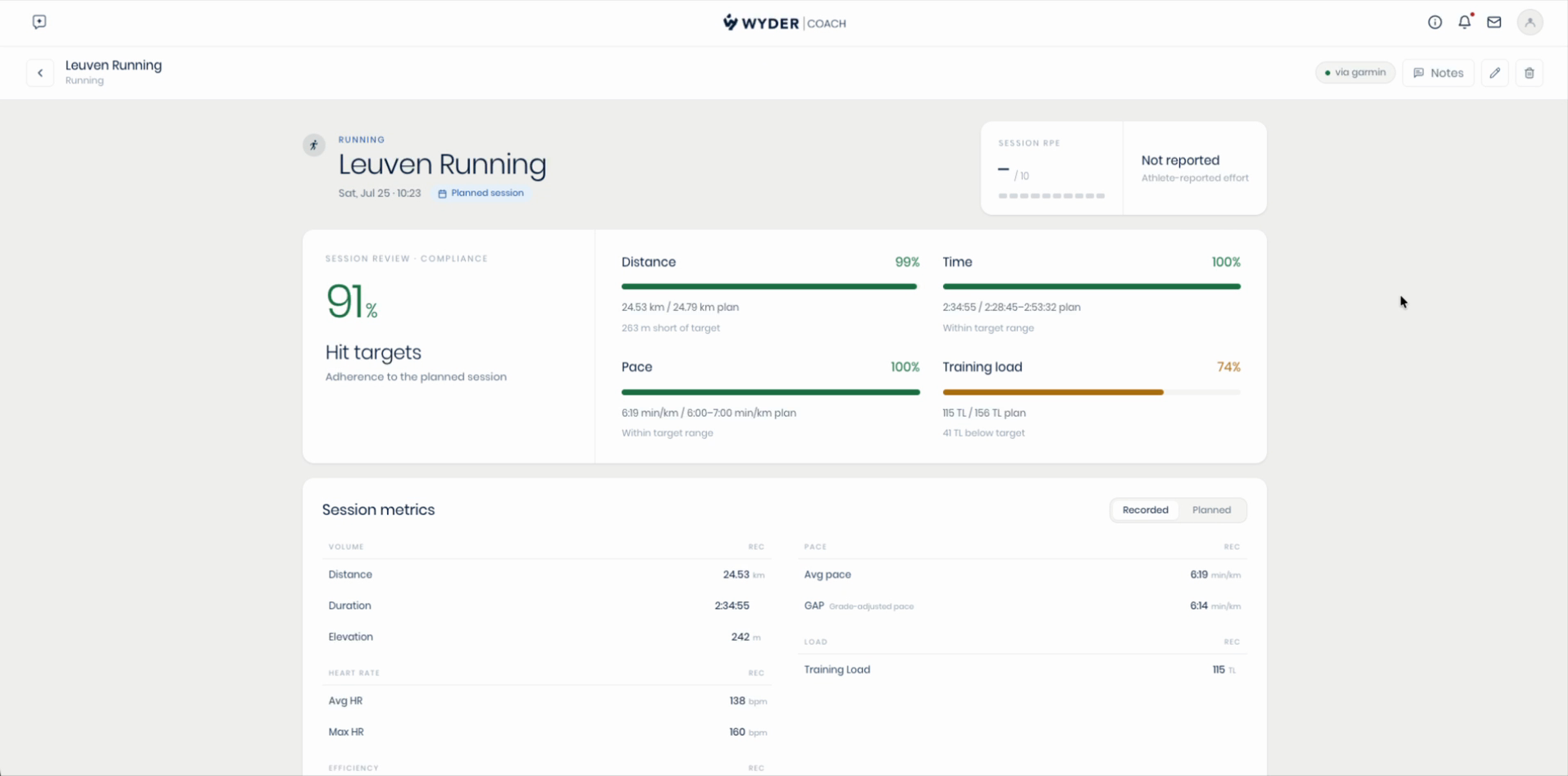The width and height of the screenshot is (1568, 776).
Task: Click the 91% compliance score
Action: [x=352, y=301]
